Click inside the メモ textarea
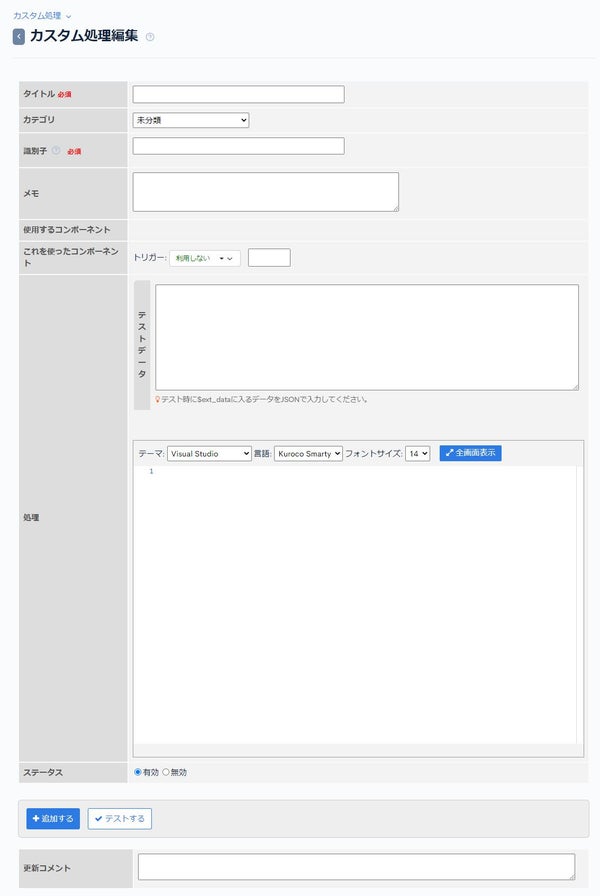The height and width of the screenshot is (896, 600). tap(266, 192)
